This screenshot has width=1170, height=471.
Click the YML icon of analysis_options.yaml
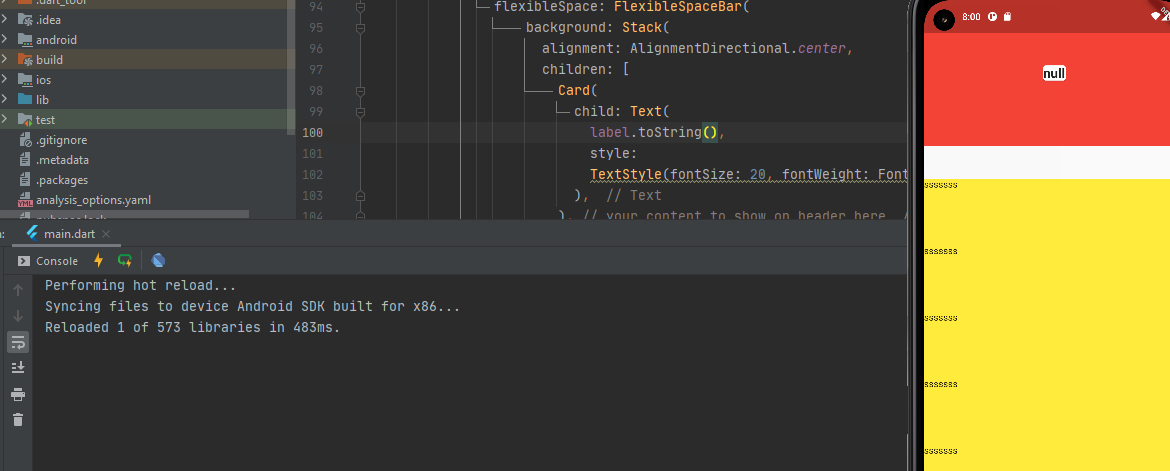click(x=25, y=200)
